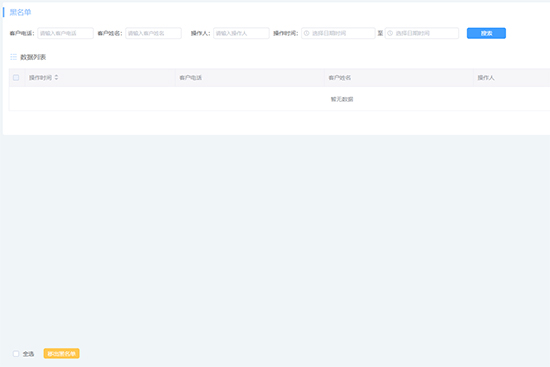Viewport: 550px width, 367px height.
Task: Focus the 客户电话 input field
Action: pos(66,33)
